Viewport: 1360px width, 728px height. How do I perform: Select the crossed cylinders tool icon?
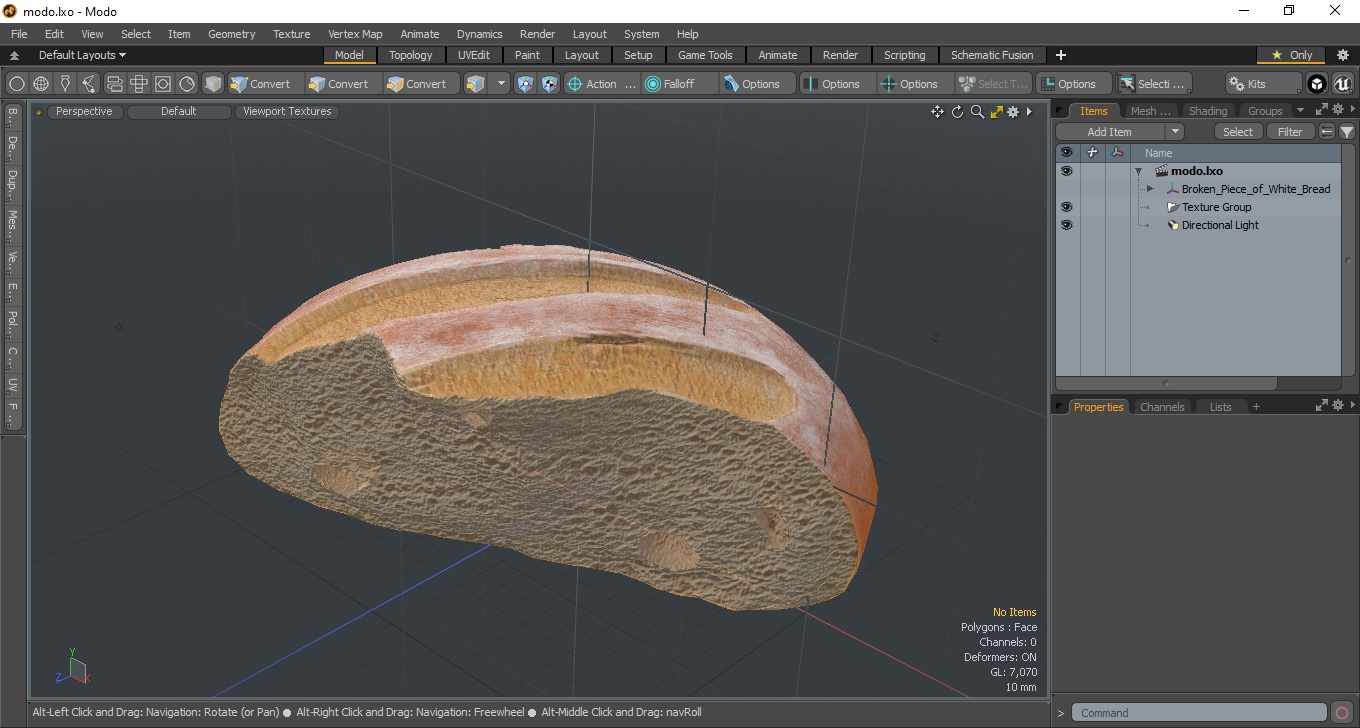pos(139,84)
